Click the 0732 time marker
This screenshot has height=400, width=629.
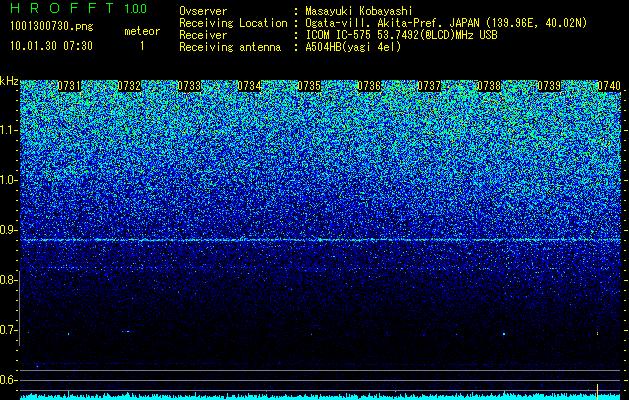(x=129, y=86)
